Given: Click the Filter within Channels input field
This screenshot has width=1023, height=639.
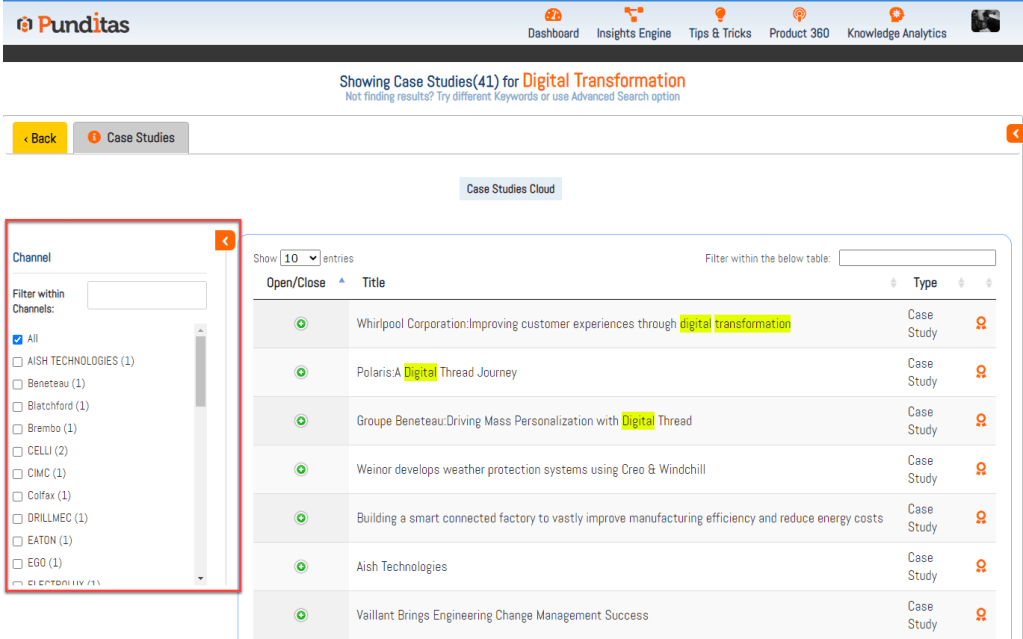Looking at the screenshot, I should (147, 295).
